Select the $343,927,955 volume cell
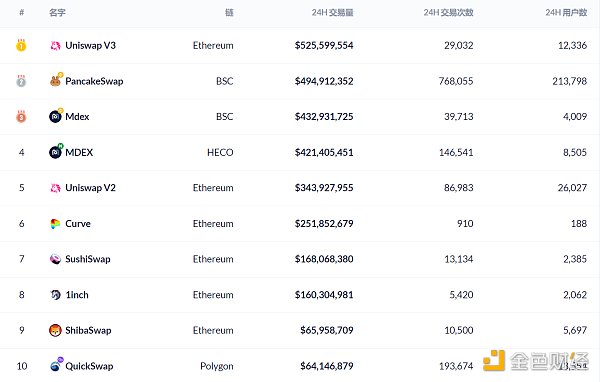The image size is (600, 382). [324, 188]
